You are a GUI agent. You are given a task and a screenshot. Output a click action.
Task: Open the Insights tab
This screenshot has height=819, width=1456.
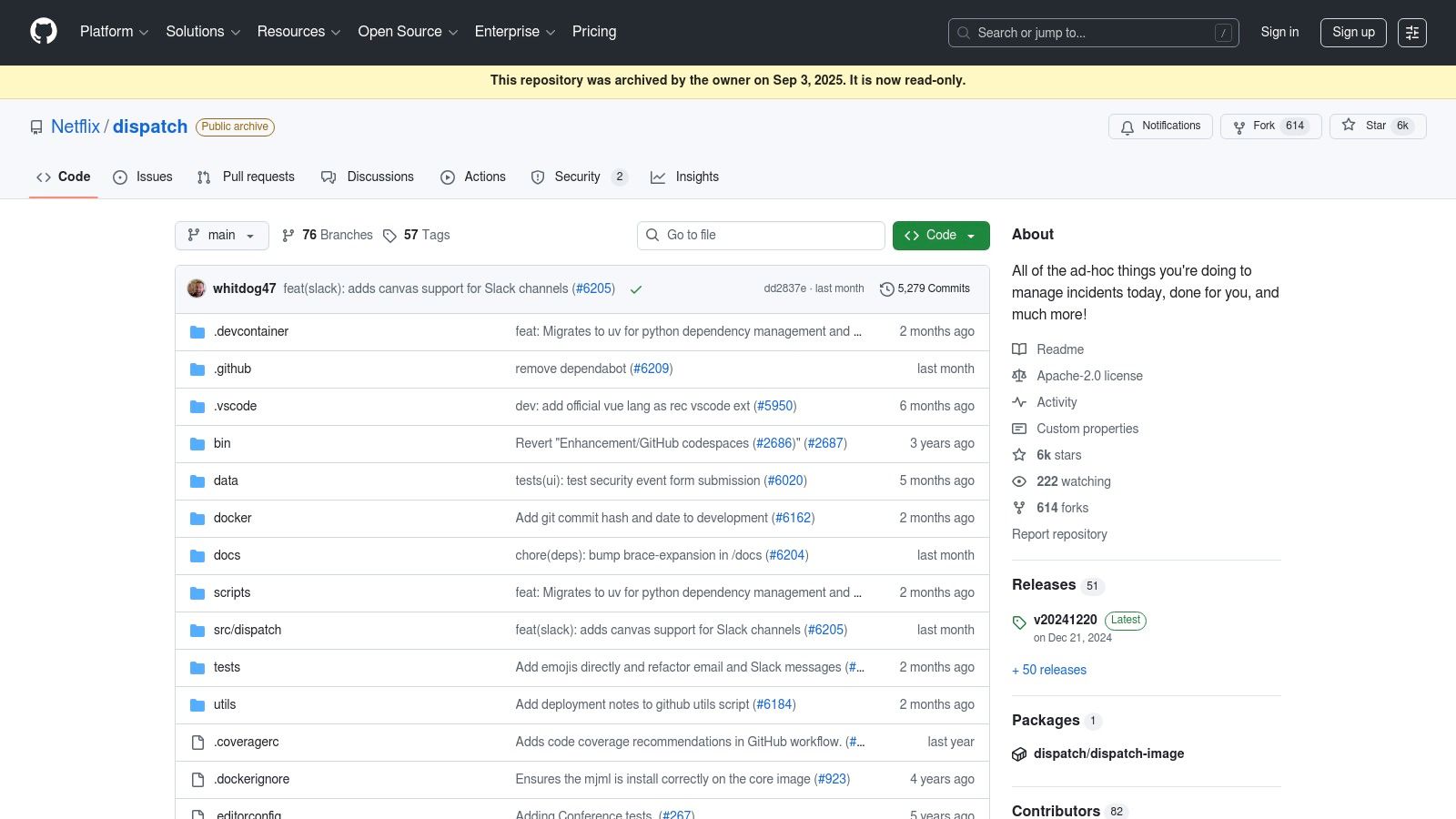coord(685,177)
